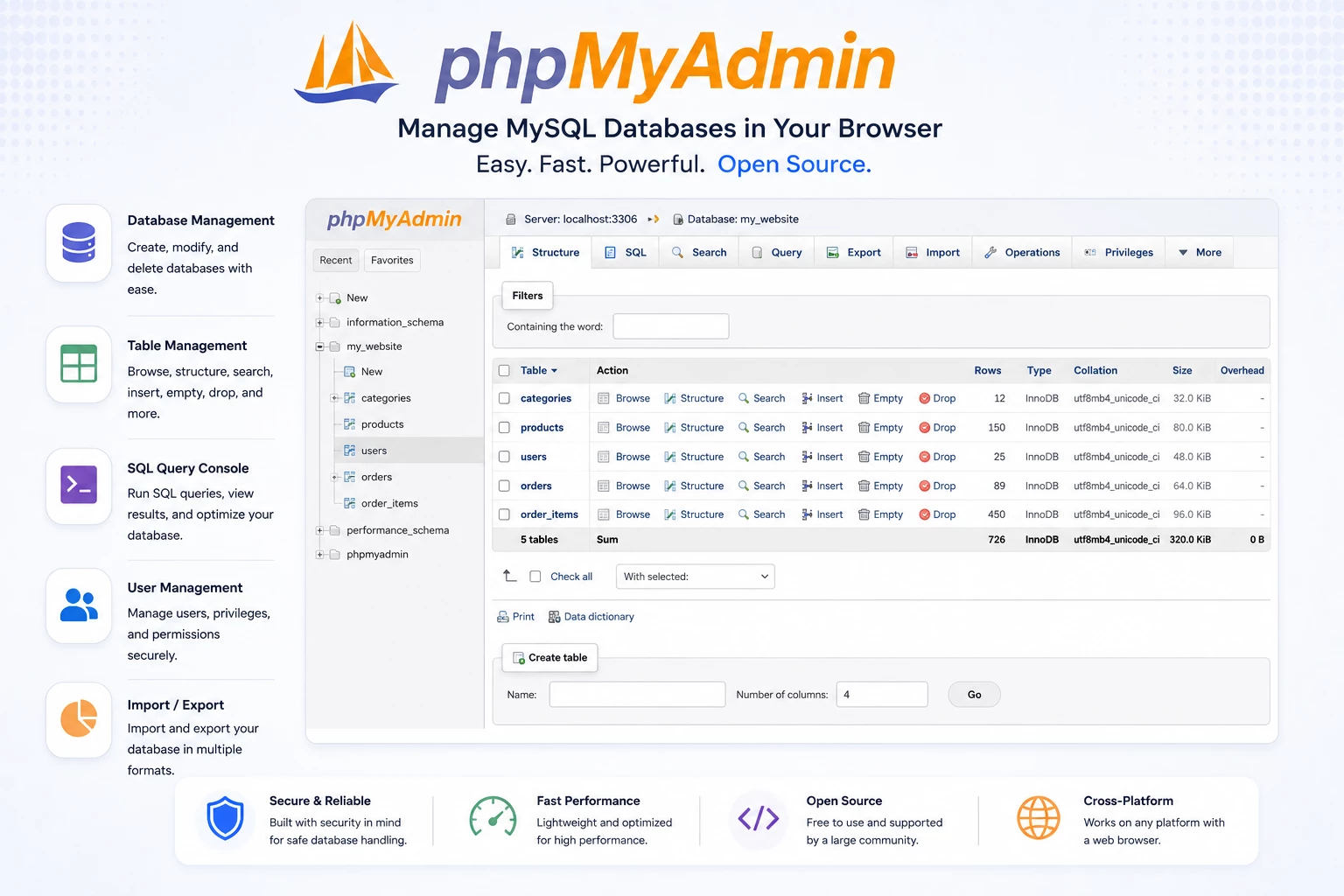
Task: Click the Browse icon for categories row
Action: [x=604, y=398]
